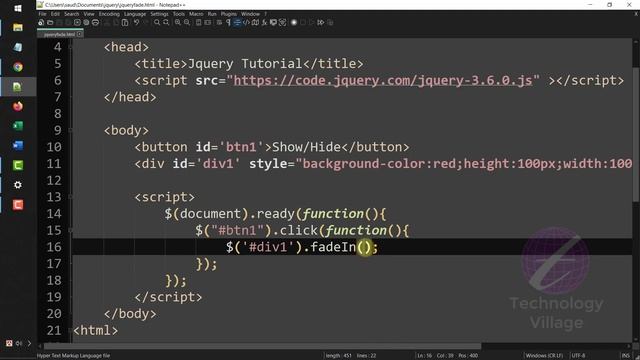Click the Open file toolbar icon
Image resolution: width=640 pixels, height=360 pixels.
(50, 22)
